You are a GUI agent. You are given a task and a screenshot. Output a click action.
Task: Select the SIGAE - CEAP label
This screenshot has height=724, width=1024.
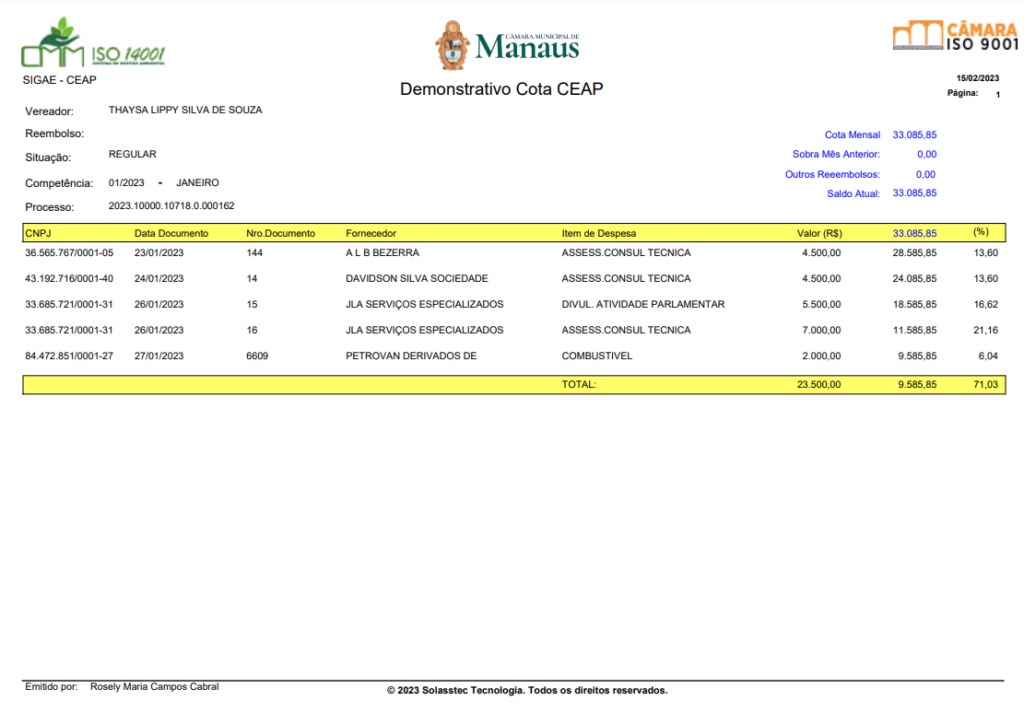point(59,80)
